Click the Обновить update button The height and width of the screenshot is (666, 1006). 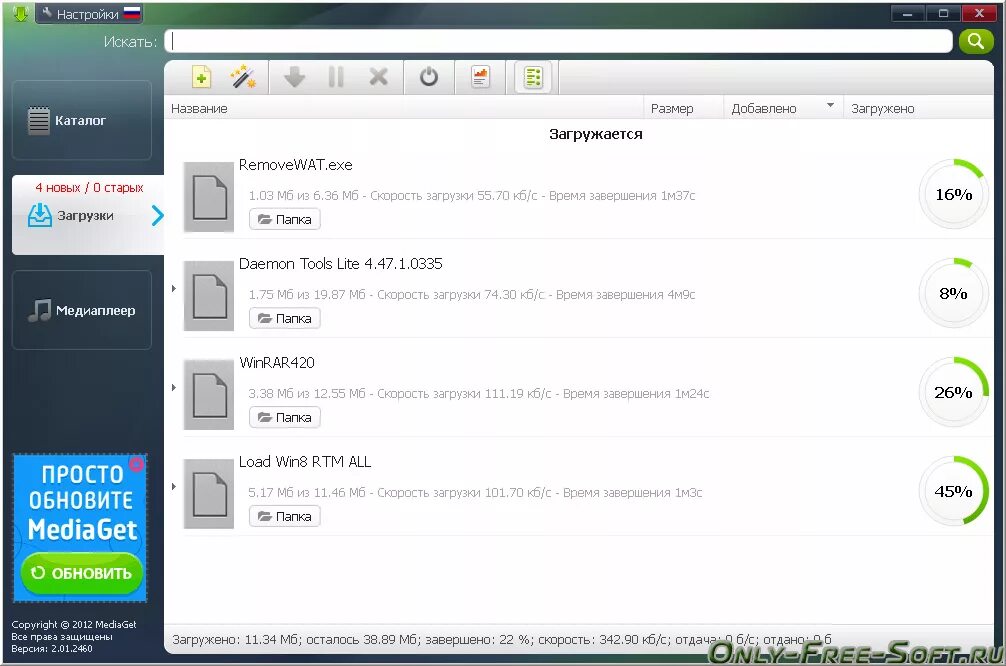81,573
